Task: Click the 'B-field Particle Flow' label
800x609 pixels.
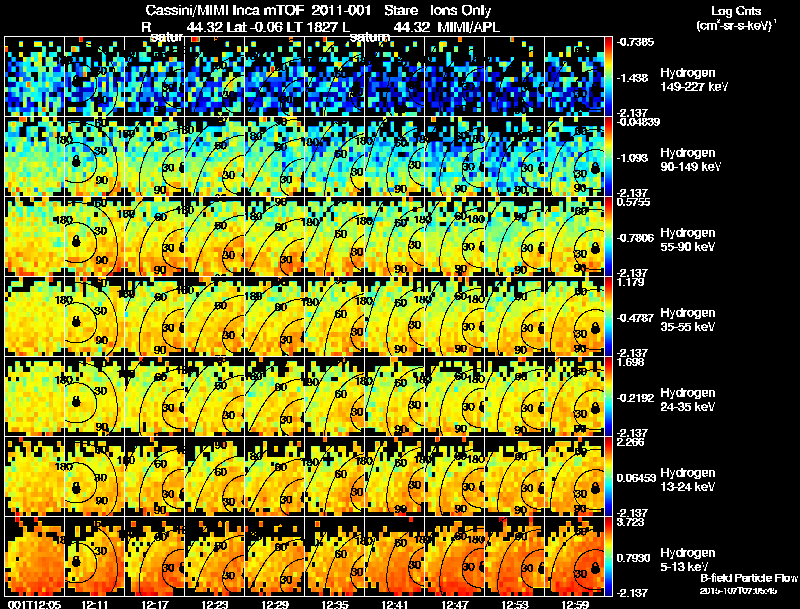Action: click(x=748, y=578)
